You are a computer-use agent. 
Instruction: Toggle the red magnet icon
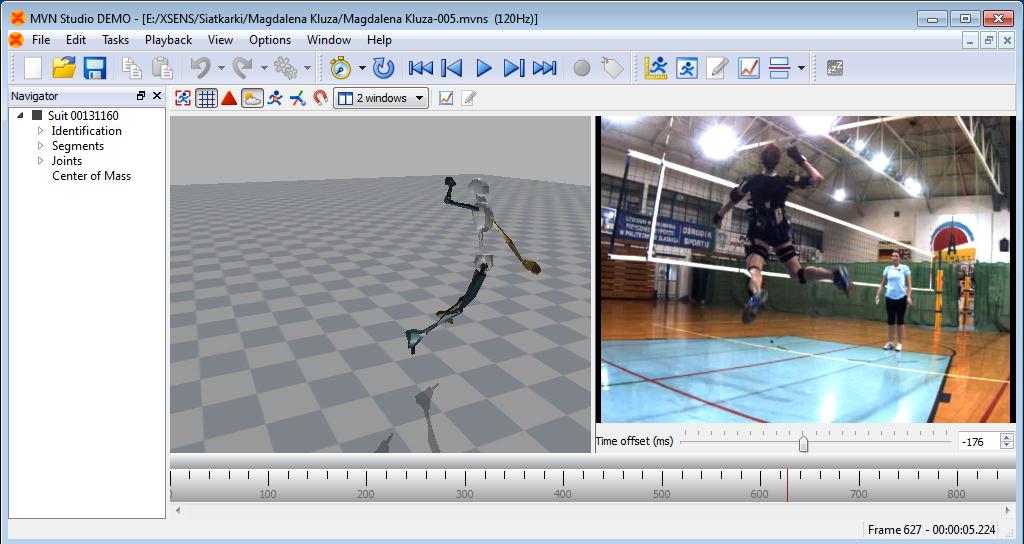(320, 98)
